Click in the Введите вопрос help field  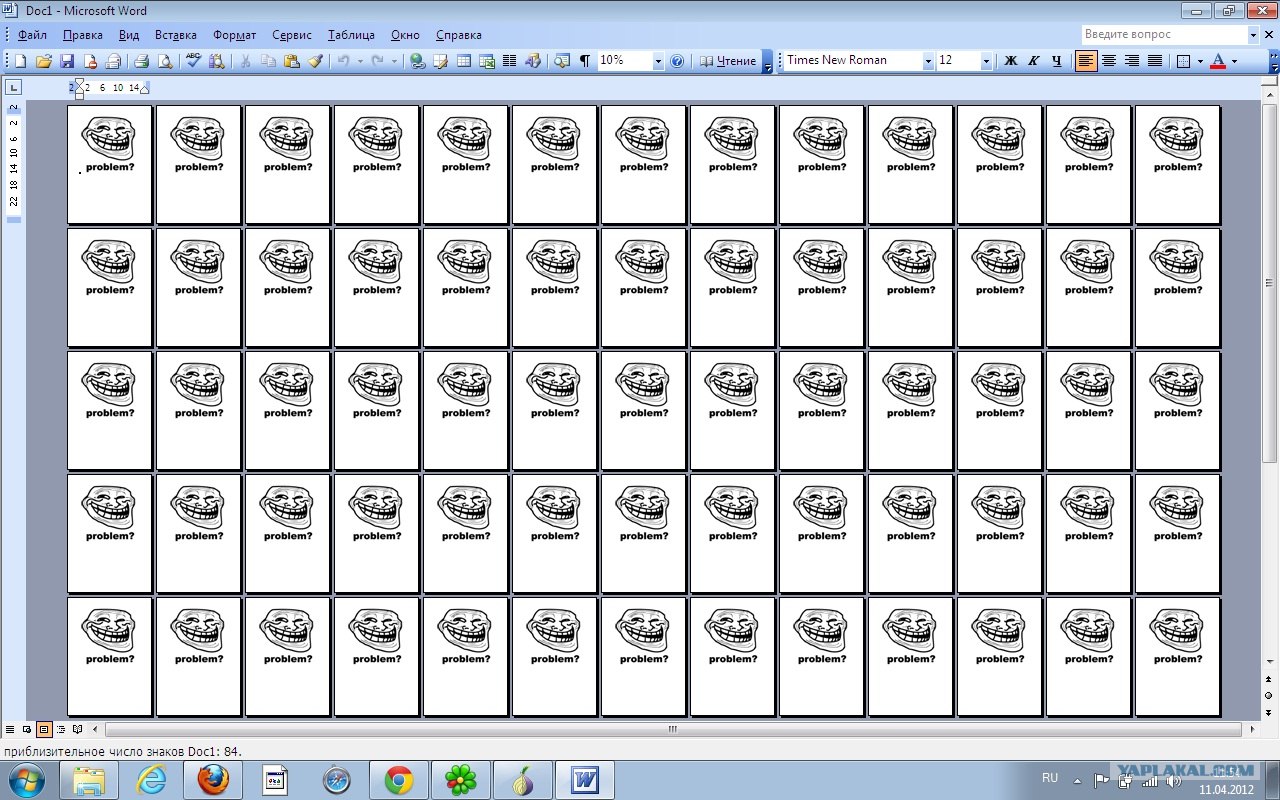[x=1164, y=35]
